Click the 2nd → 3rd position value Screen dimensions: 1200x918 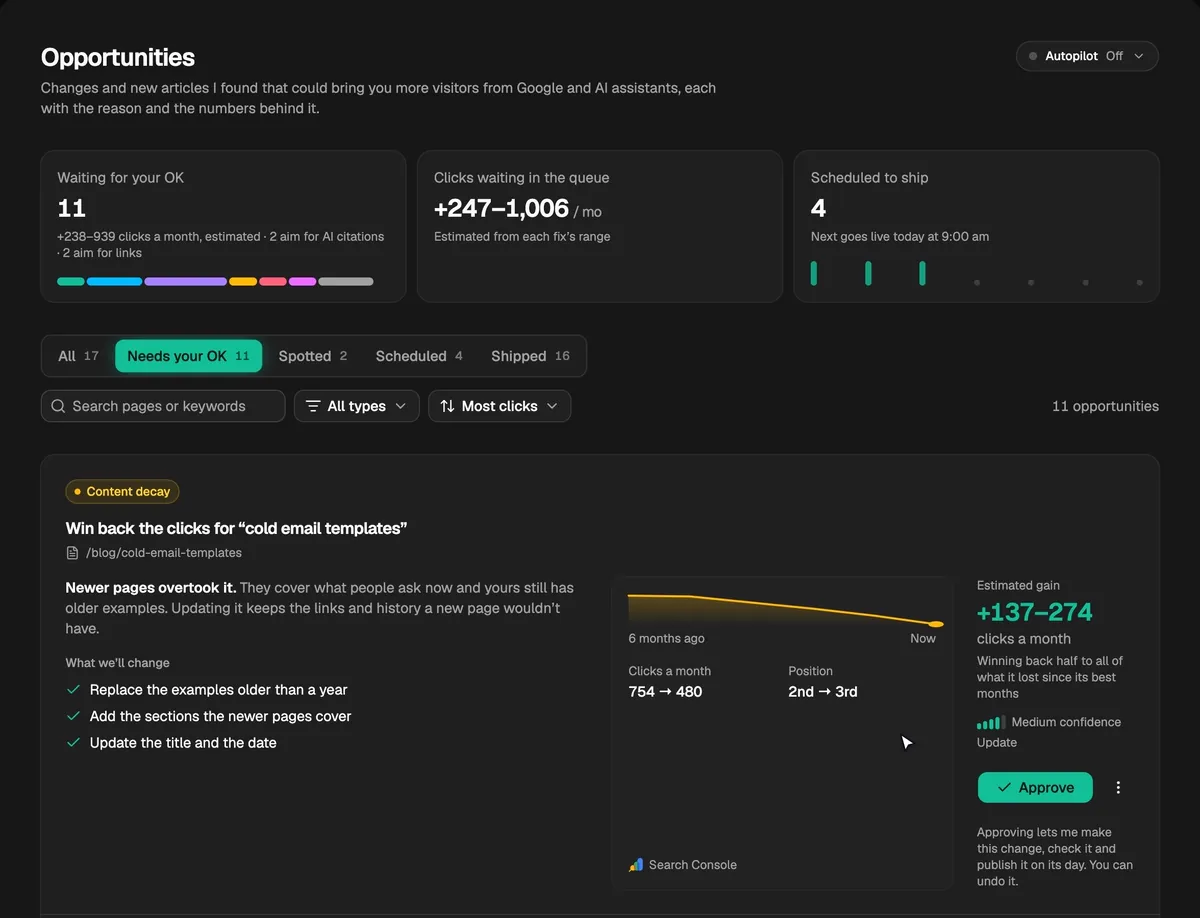click(x=823, y=691)
